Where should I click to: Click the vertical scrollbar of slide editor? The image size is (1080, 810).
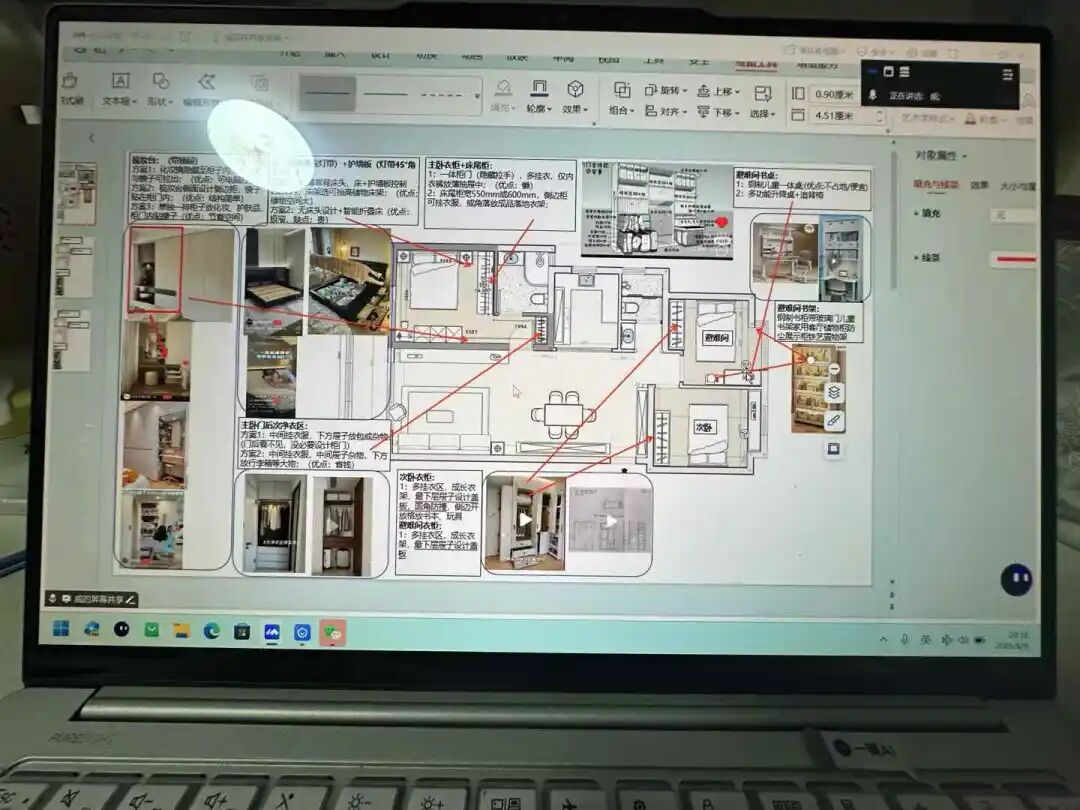point(893,220)
